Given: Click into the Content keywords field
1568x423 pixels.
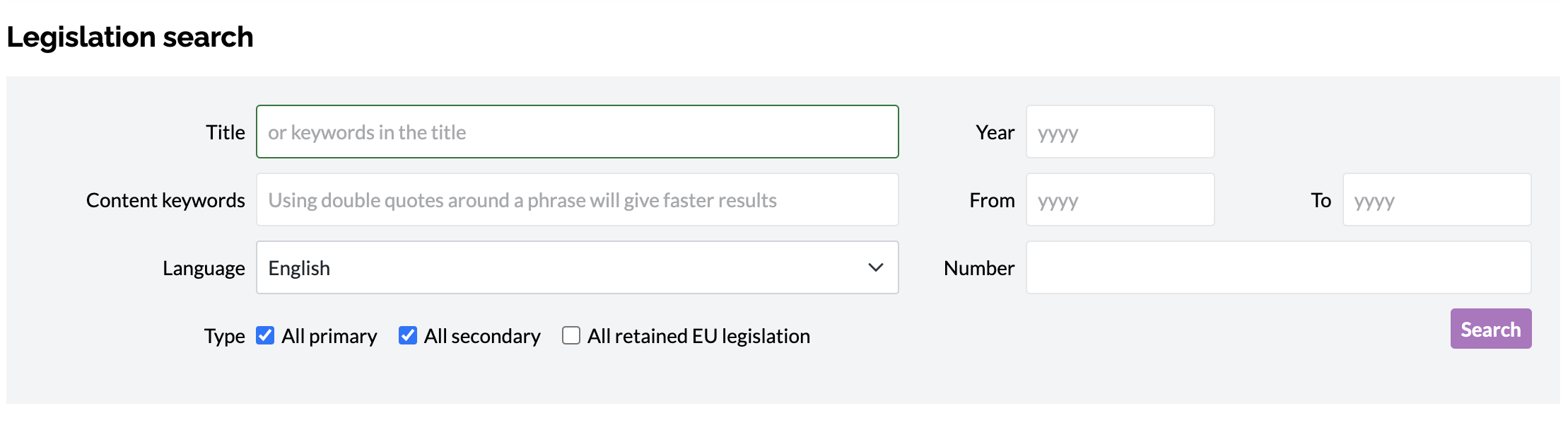Looking at the screenshot, I should pyautogui.click(x=577, y=199).
